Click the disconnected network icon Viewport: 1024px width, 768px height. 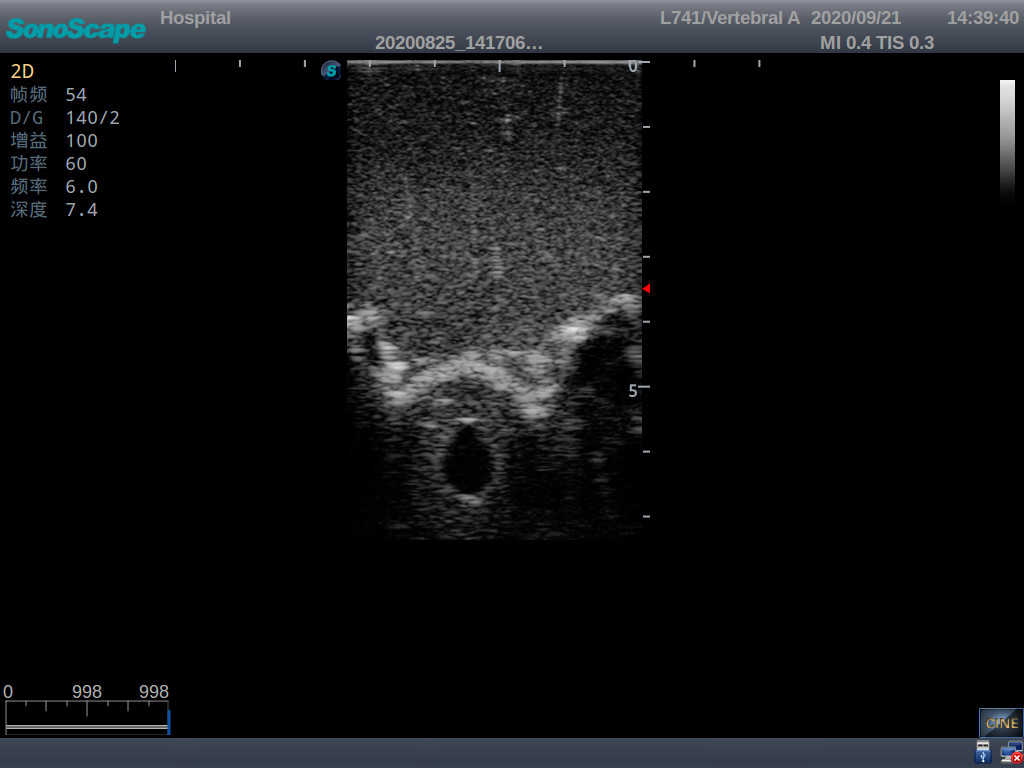point(1013,751)
